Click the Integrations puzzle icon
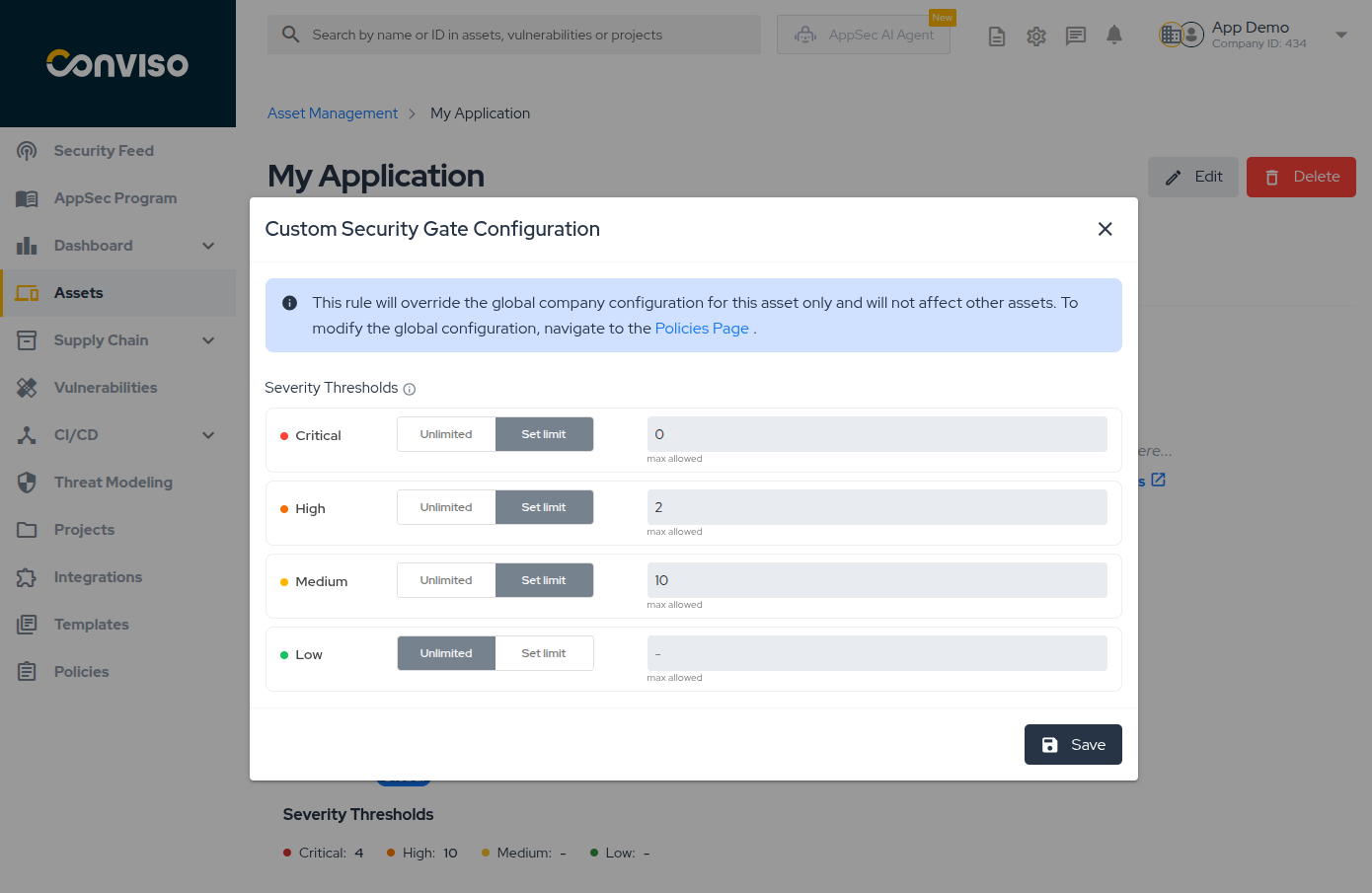The image size is (1372, 893). (x=27, y=577)
